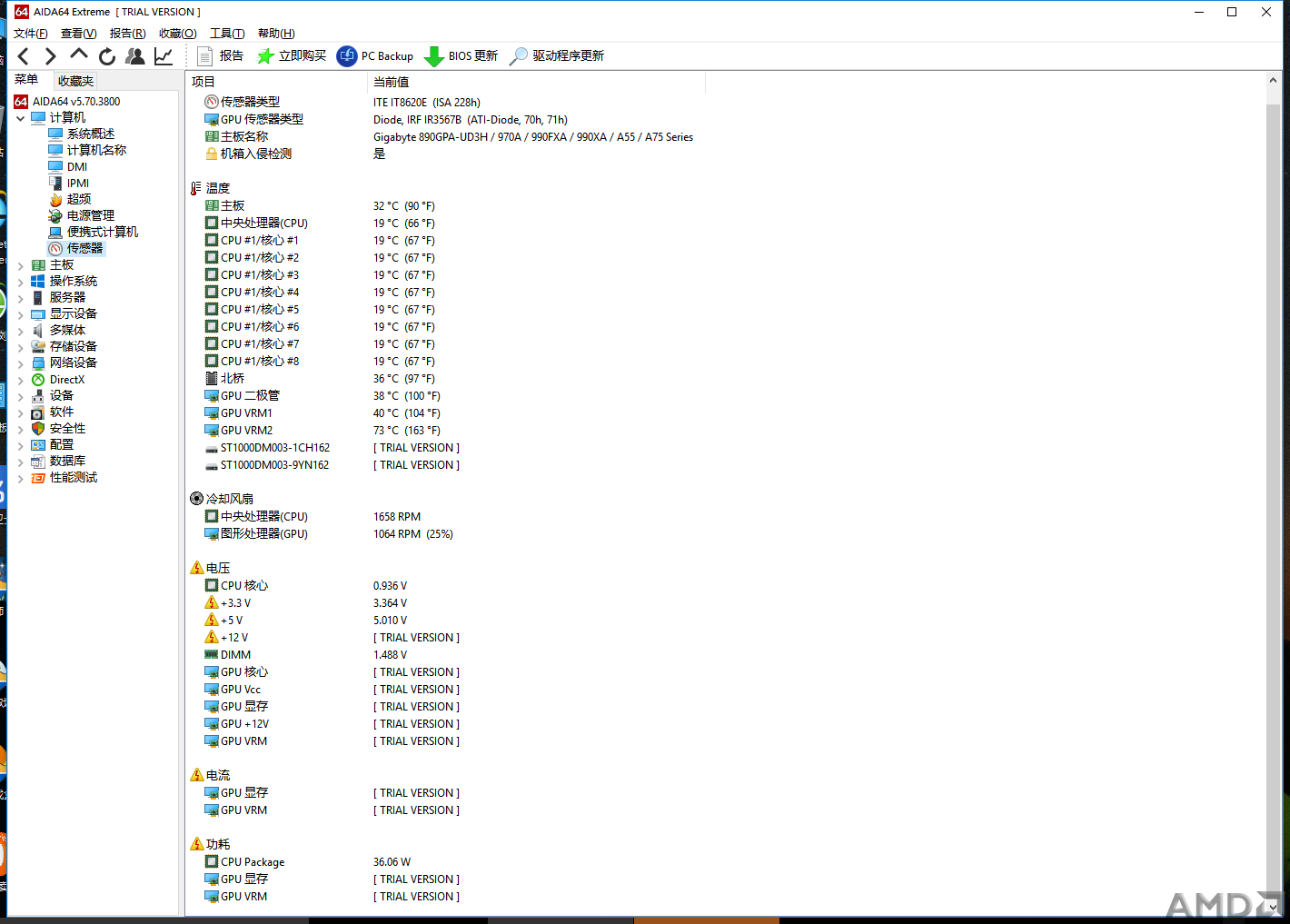Viewport: 1290px width, 924px height.
Task: Open the graph chart toolbar icon
Action: [164, 56]
